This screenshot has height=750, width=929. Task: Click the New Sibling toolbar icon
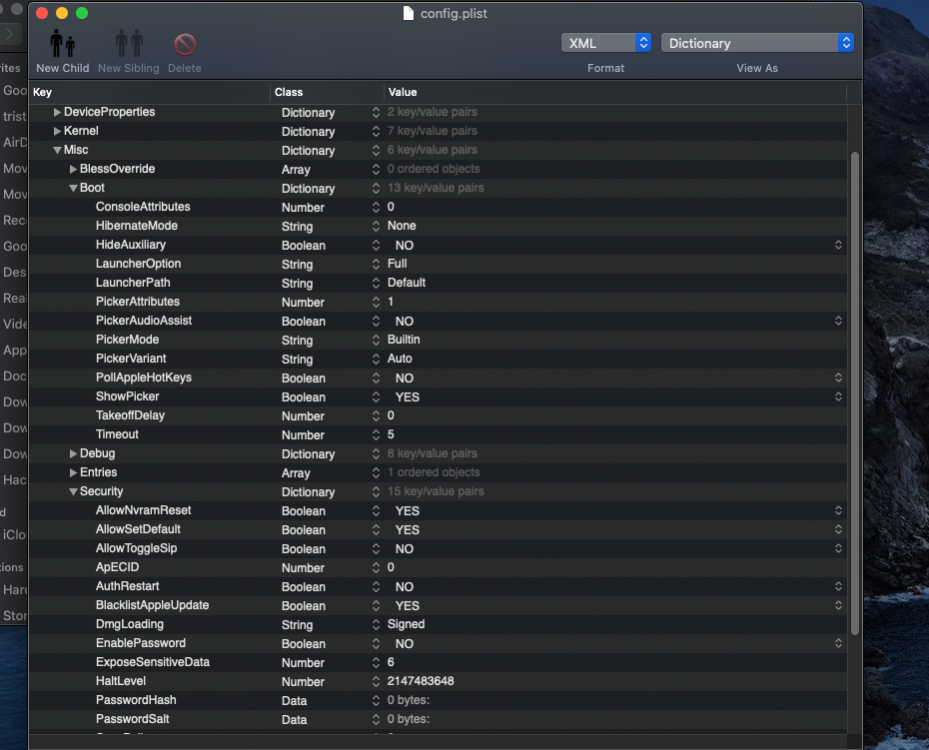tap(129, 44)
